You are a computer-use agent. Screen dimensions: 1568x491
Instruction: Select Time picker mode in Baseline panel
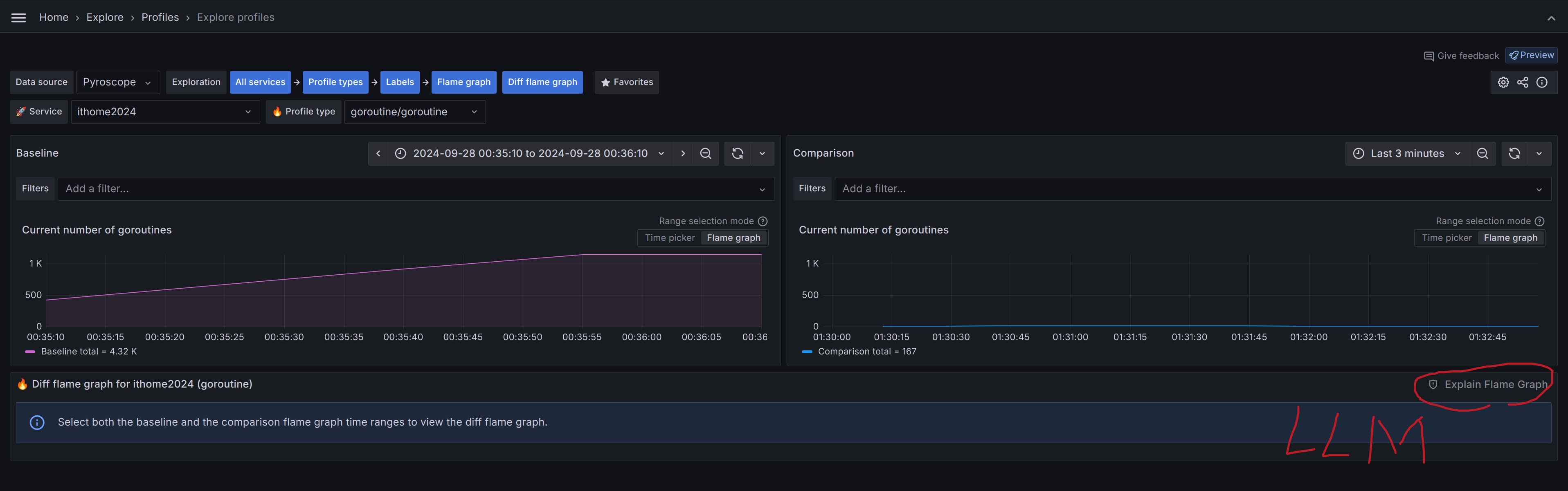click(x=670, y=238)
